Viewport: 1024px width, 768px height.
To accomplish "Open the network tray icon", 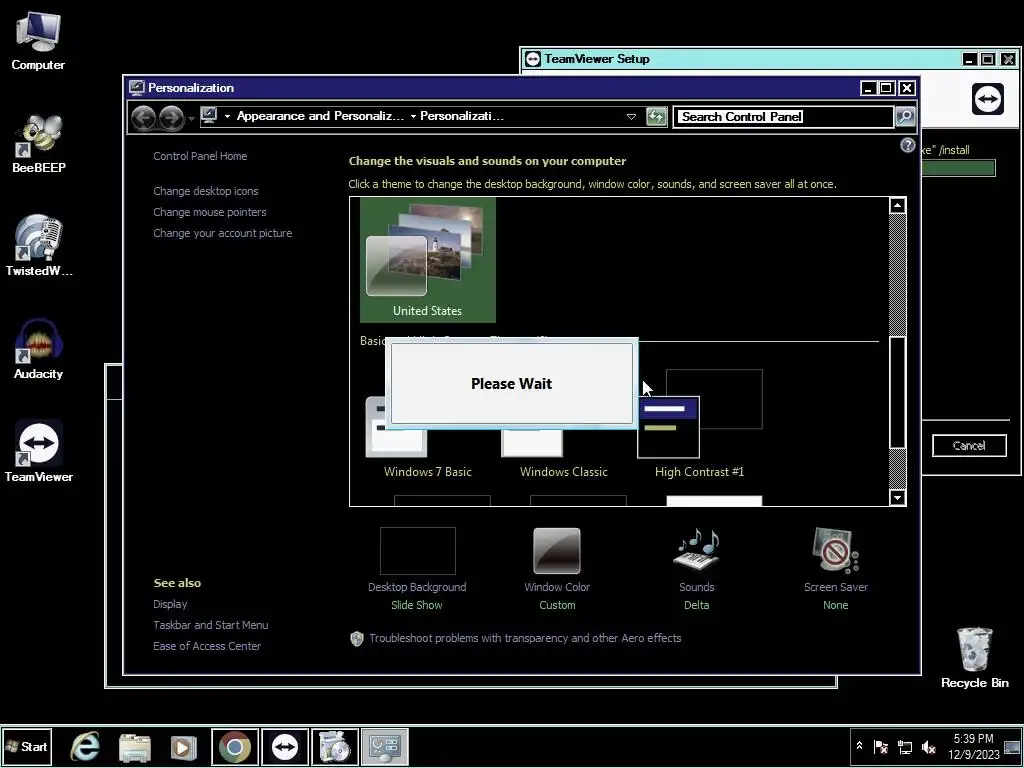I will point(904,746).
